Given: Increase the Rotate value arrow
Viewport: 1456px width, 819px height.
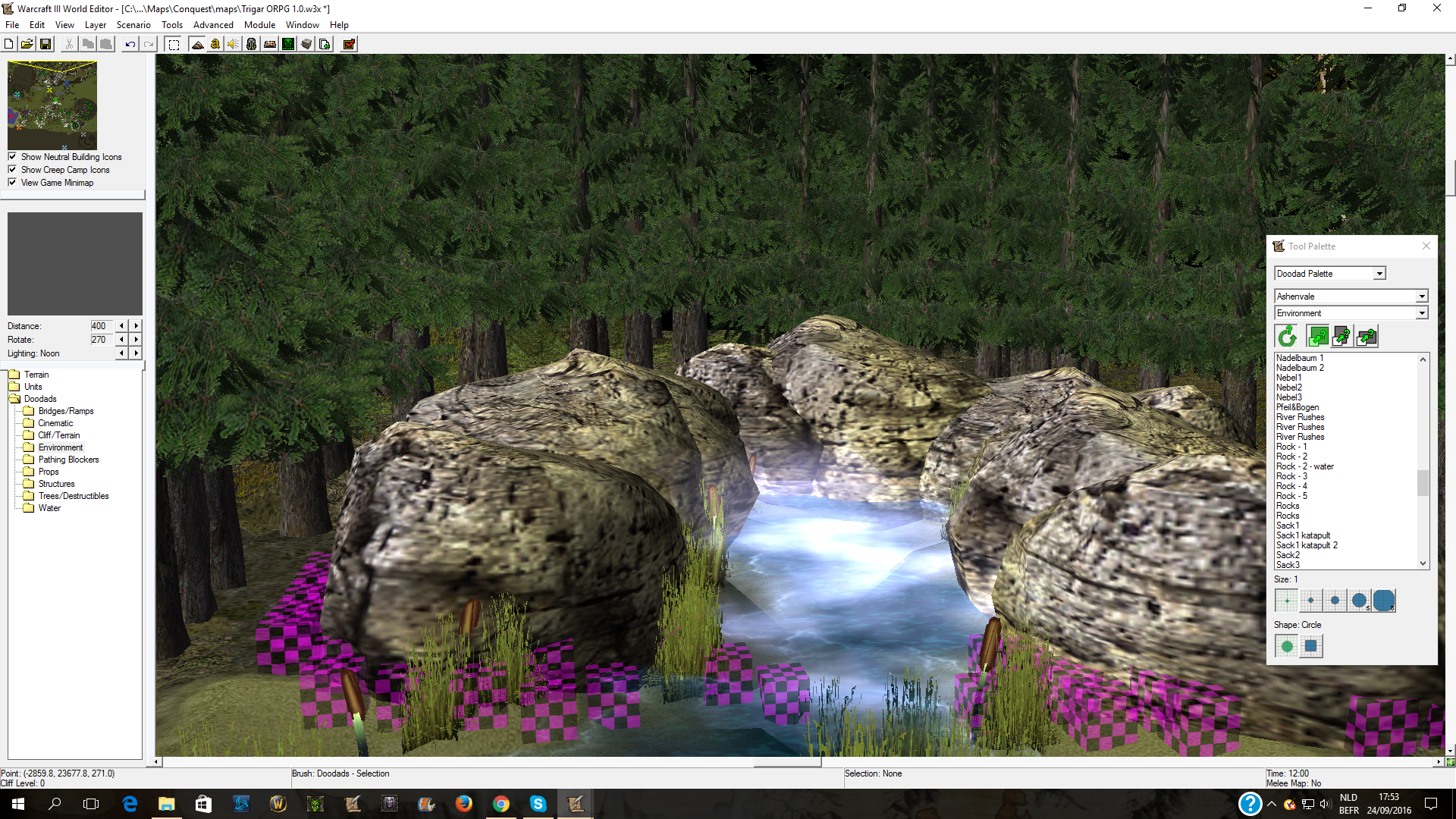Looking at the screenshot, I should 136,340.
